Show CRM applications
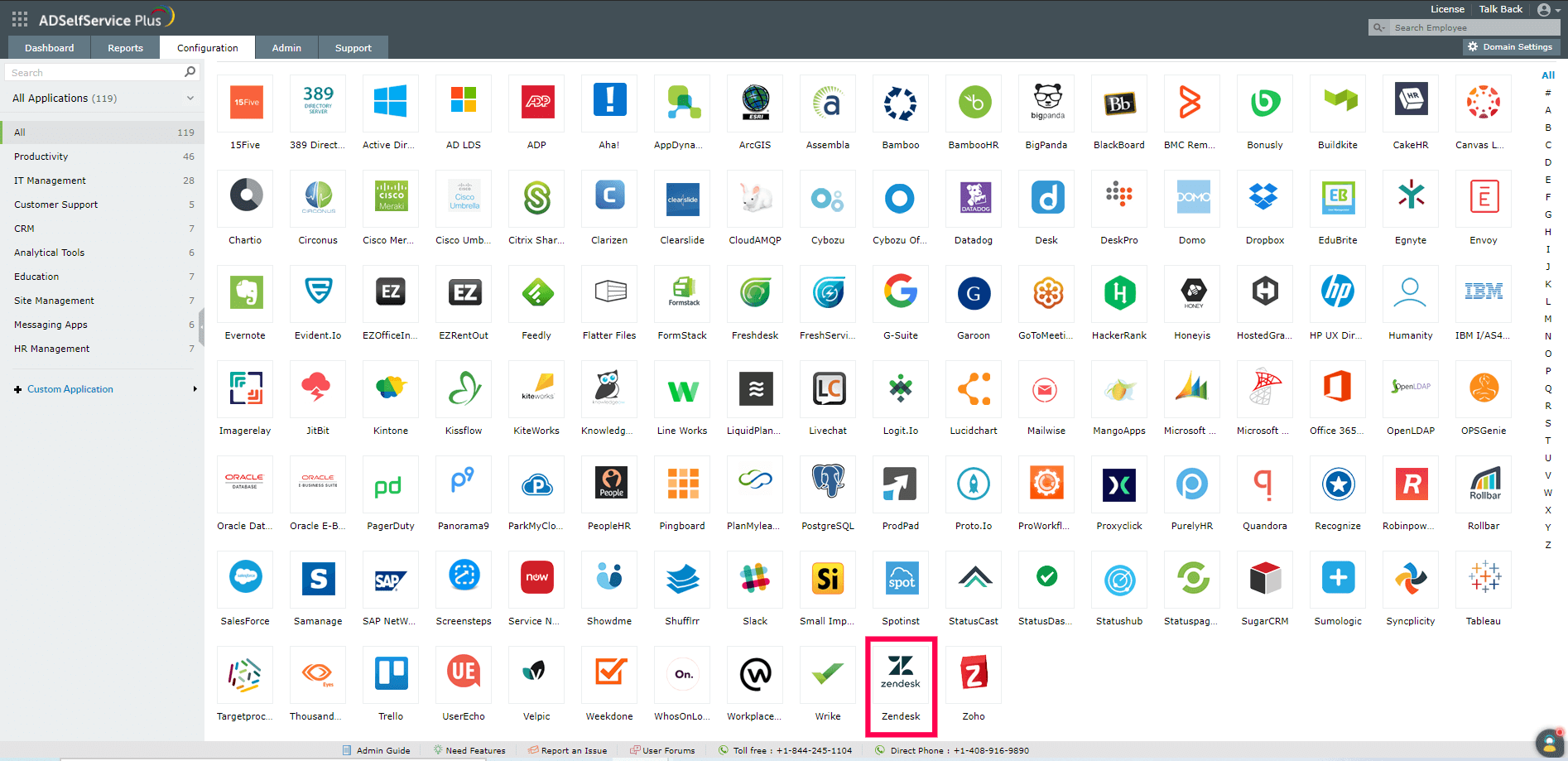Image resolution: width=1568 pixels, height=761 pixels. (102, 229)
